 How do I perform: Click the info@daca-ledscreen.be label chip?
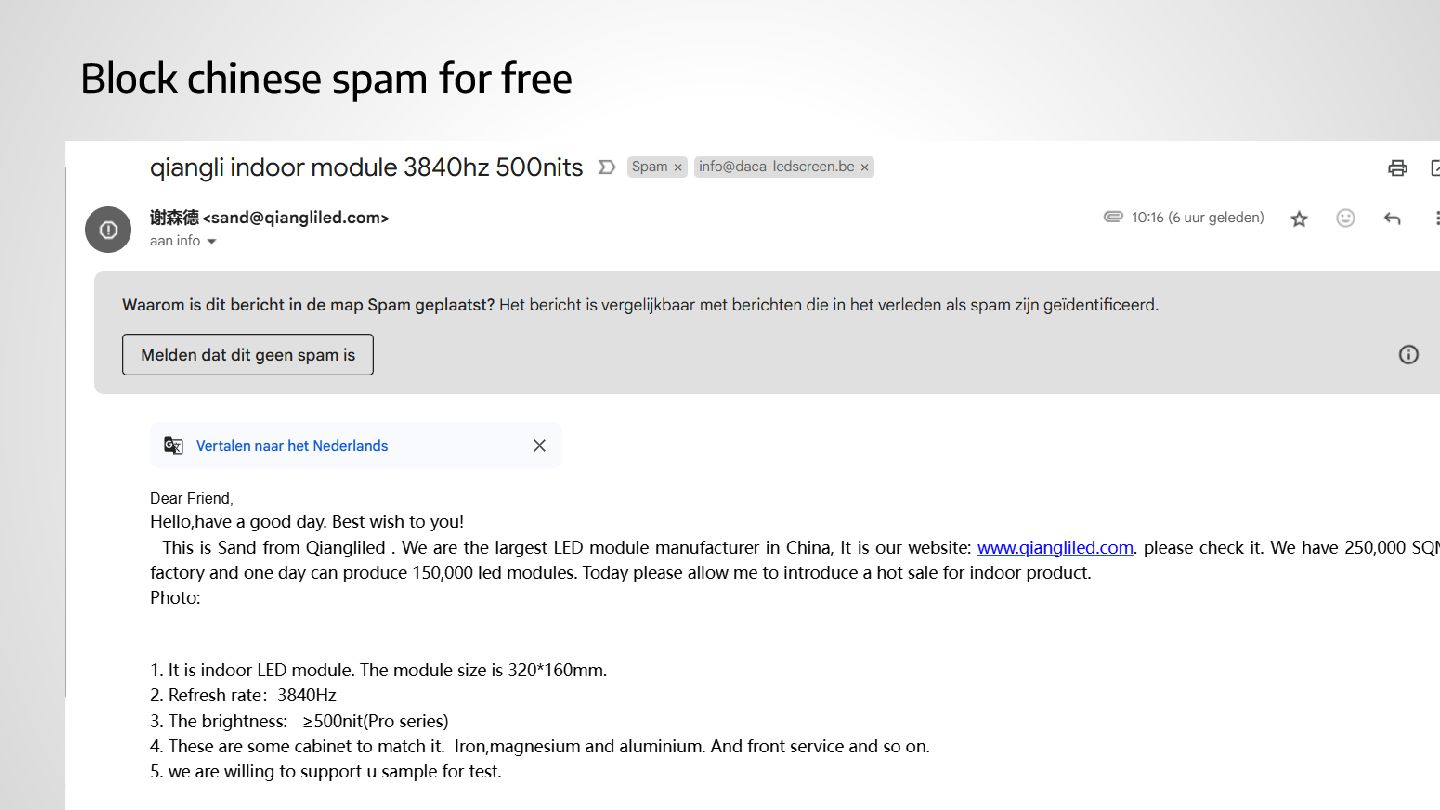(x=776, y=167)
